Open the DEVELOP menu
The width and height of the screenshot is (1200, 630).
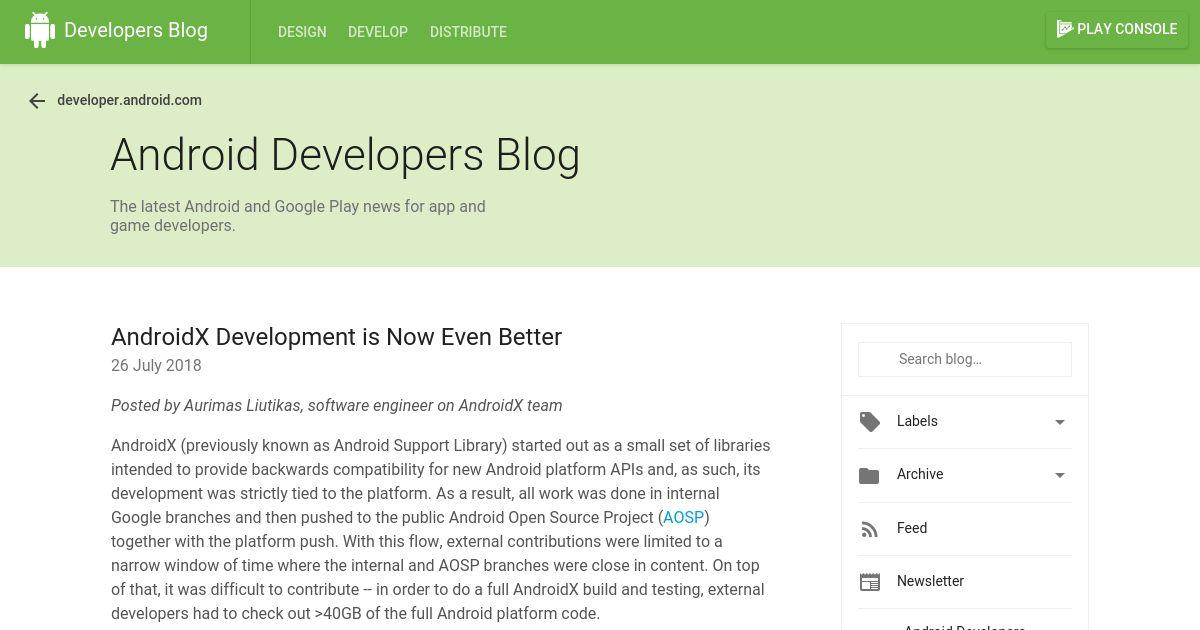pos(378,32)
